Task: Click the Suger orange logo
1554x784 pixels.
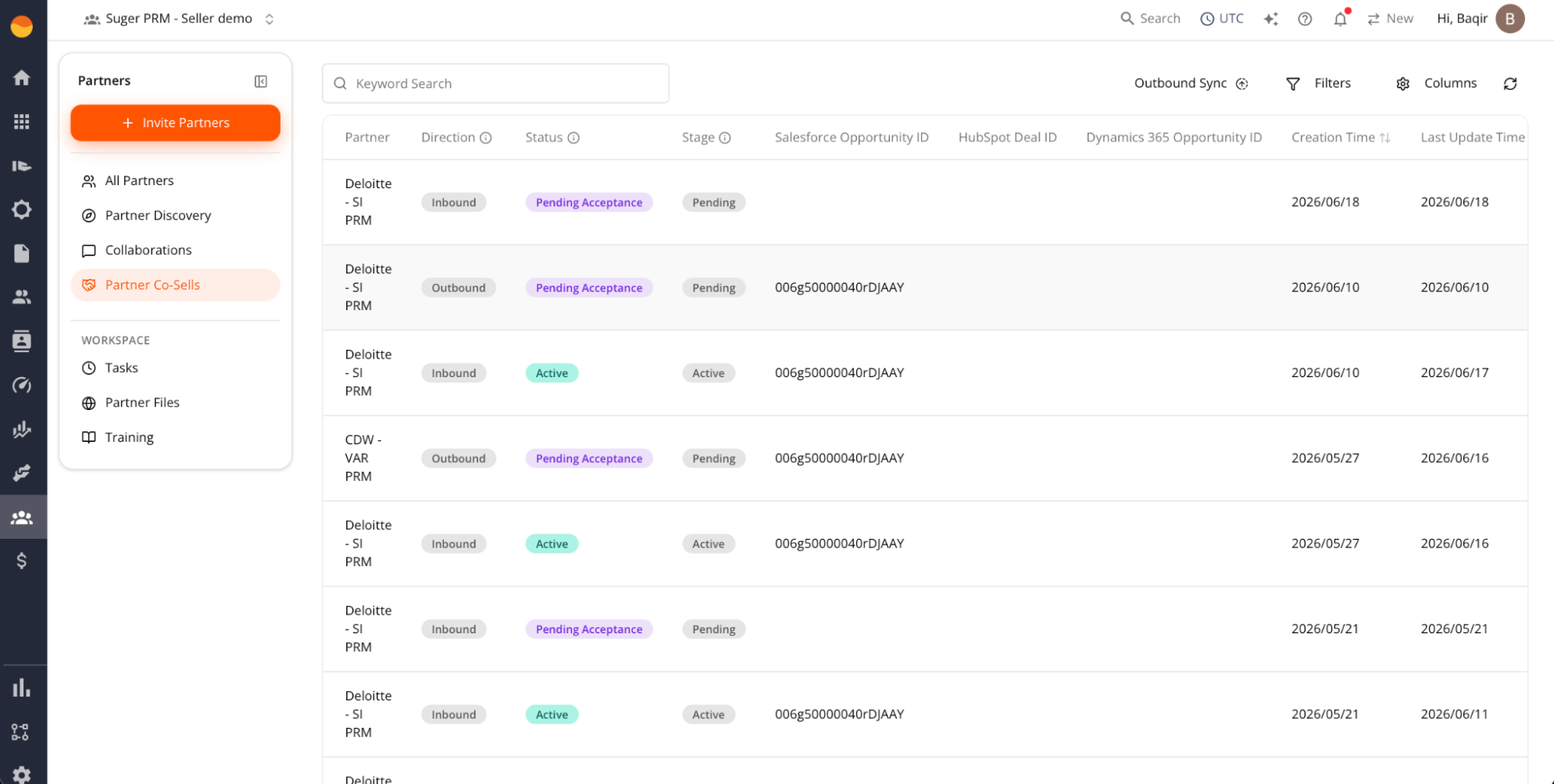Action: [22, 27]
